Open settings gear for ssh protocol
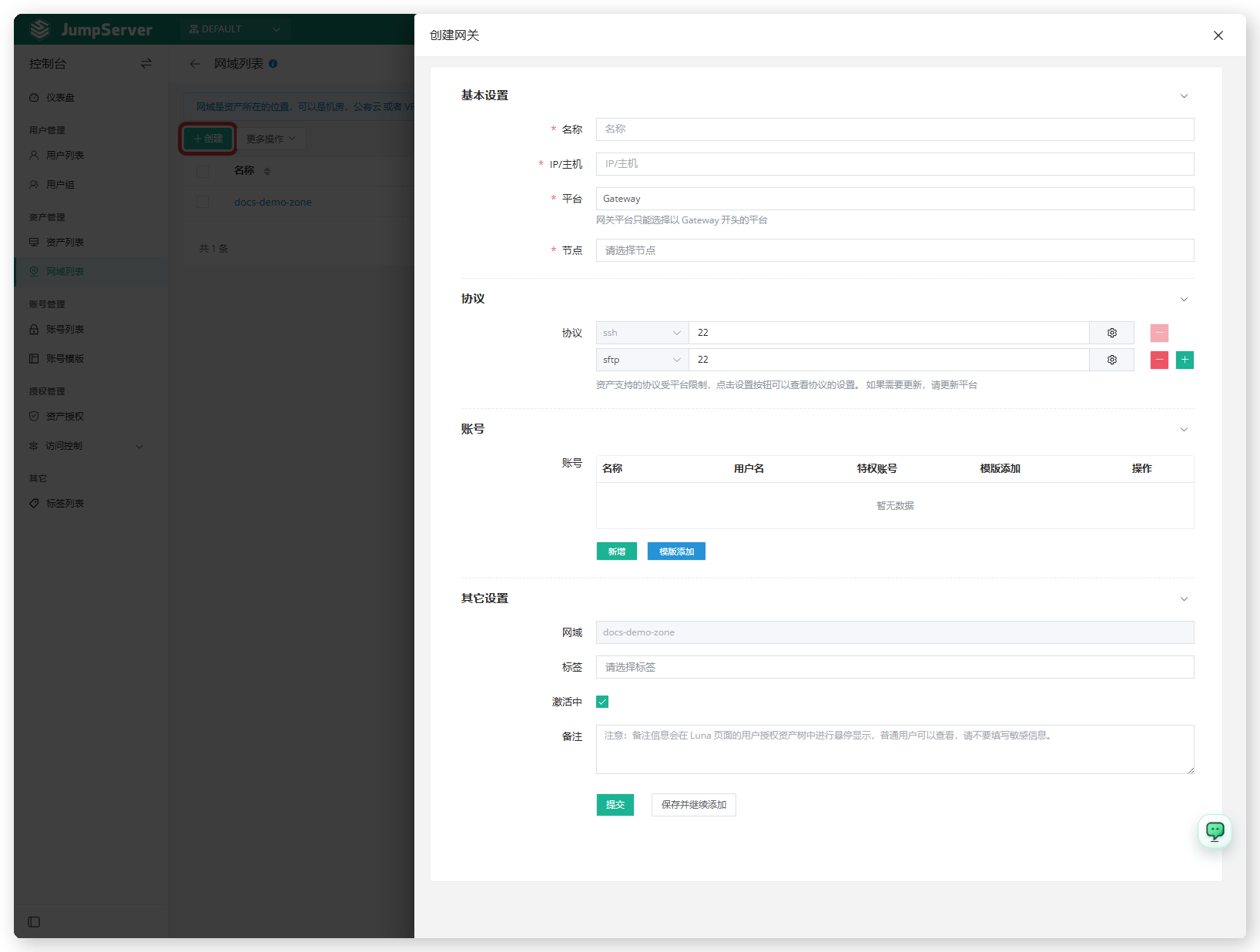Viewport: 1260px width, 952px height. [1111, 333]
